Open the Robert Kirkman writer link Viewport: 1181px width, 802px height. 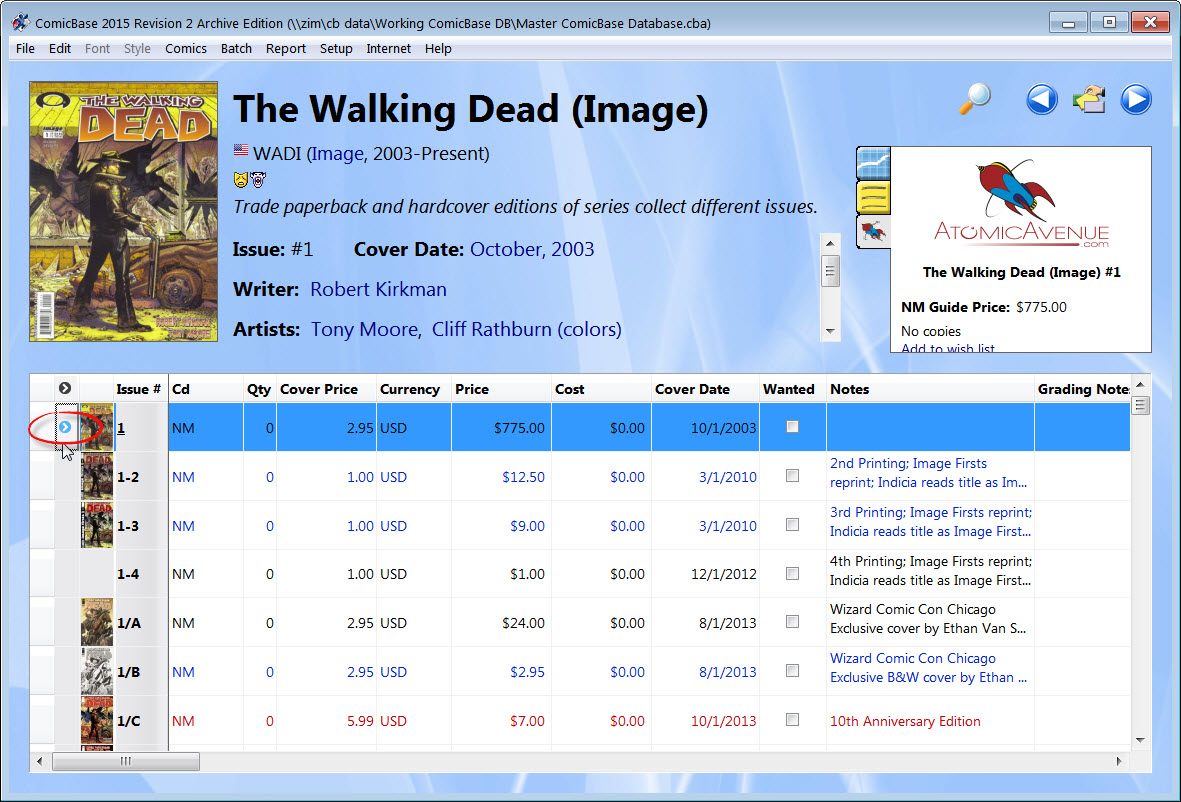tap(377, 289)
